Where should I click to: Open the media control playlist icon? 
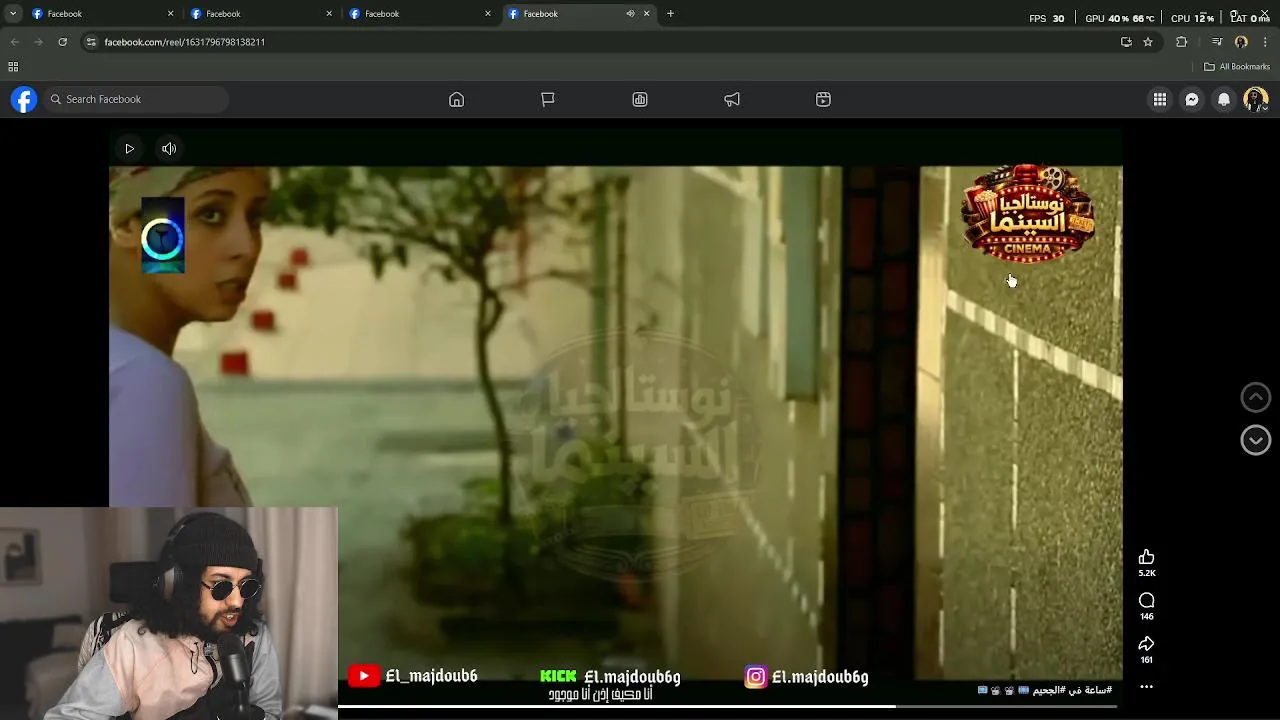[1217, 42]
